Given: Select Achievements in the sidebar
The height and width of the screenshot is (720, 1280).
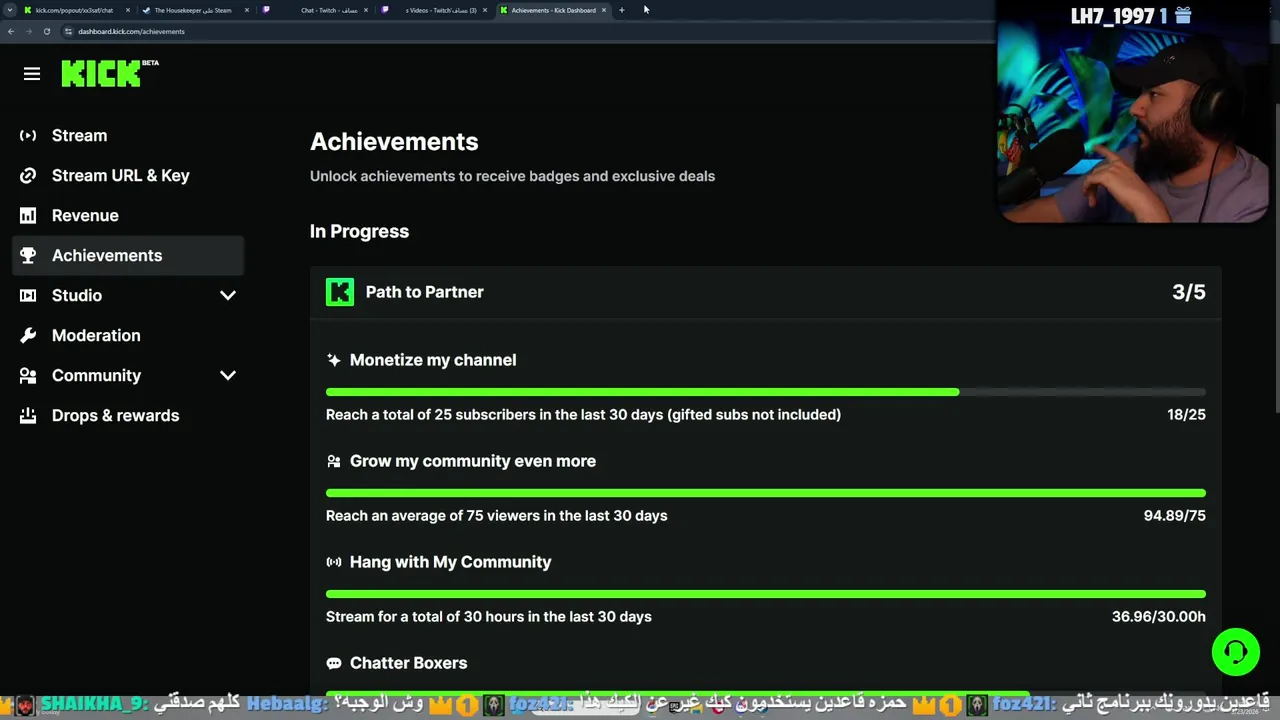Looking at the screenshot, I should [127, 255].
